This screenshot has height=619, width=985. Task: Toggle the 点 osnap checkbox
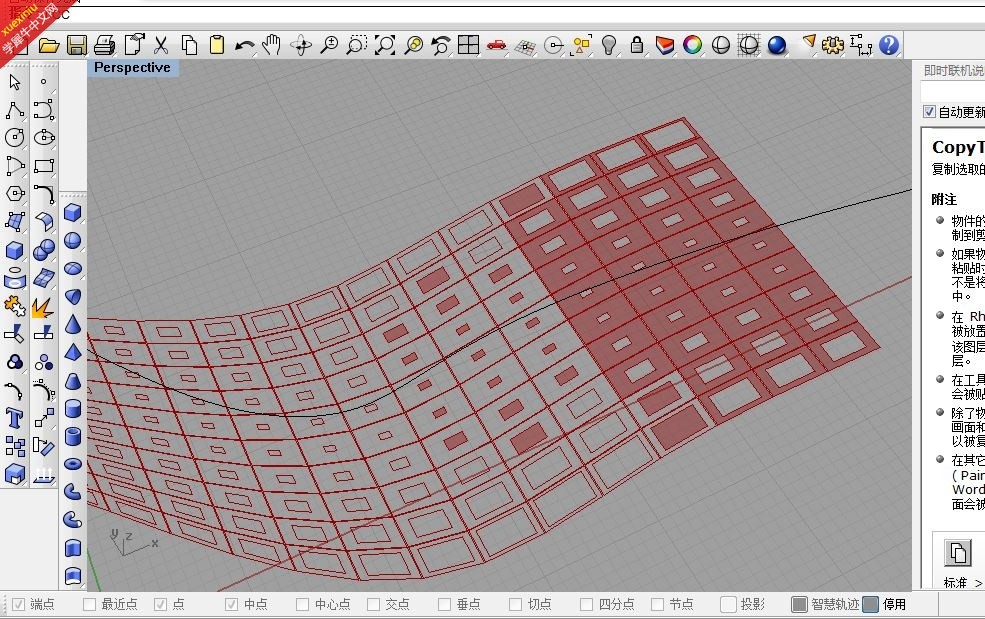pos(161,605)
